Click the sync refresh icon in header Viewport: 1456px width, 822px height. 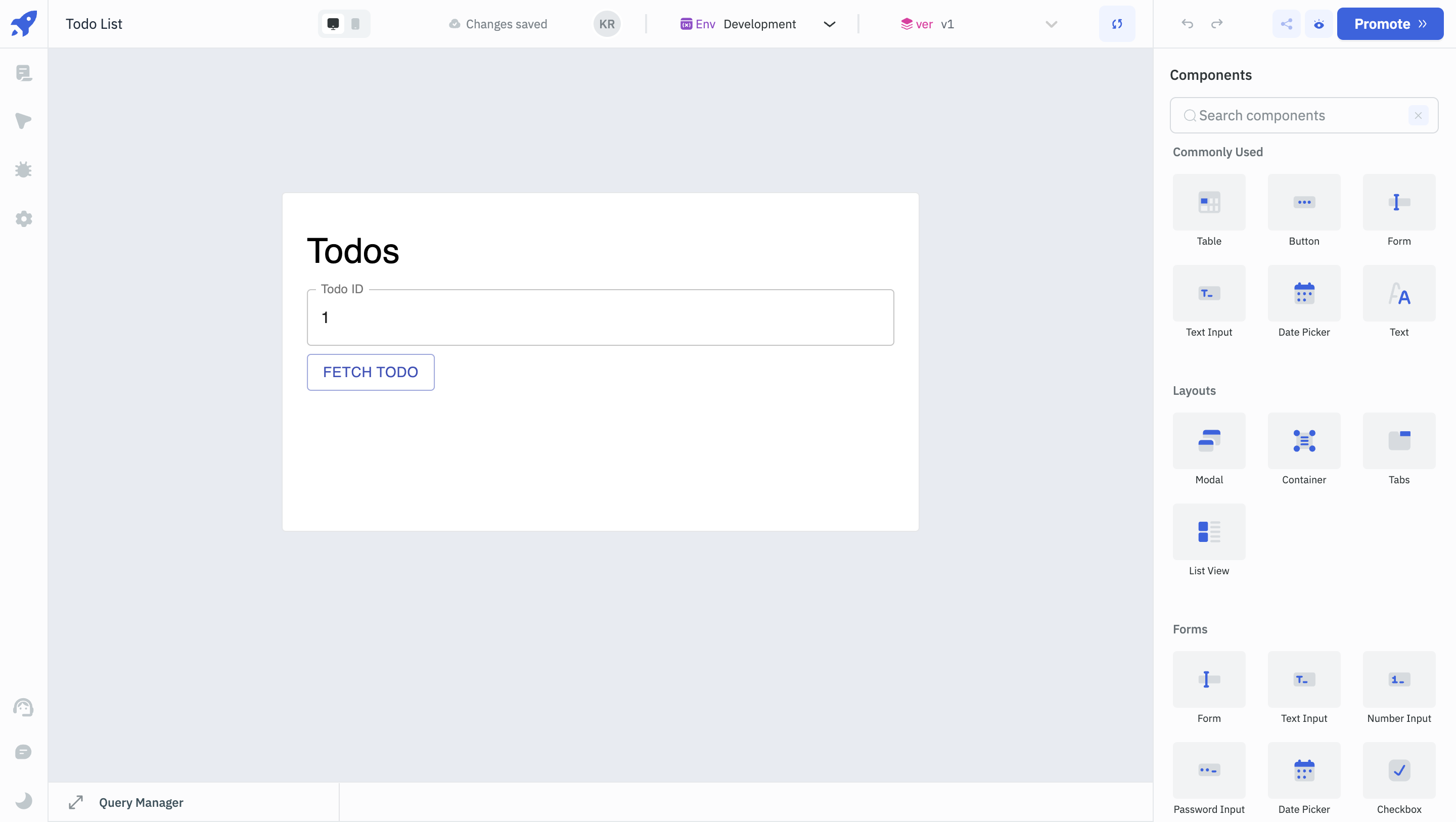[x=1117, y=24]
